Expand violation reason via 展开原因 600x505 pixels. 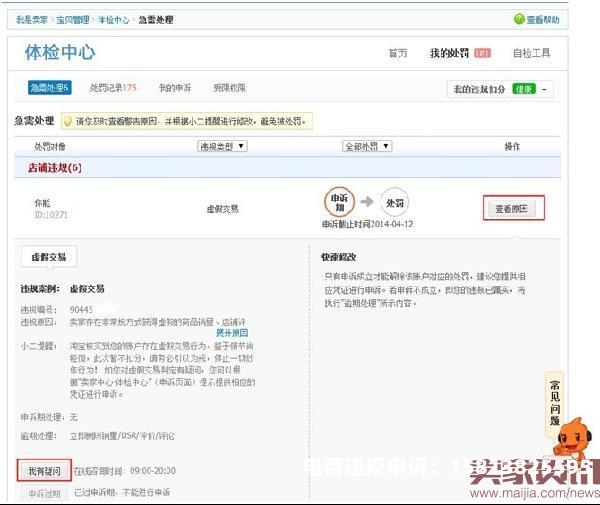[231, 332]
